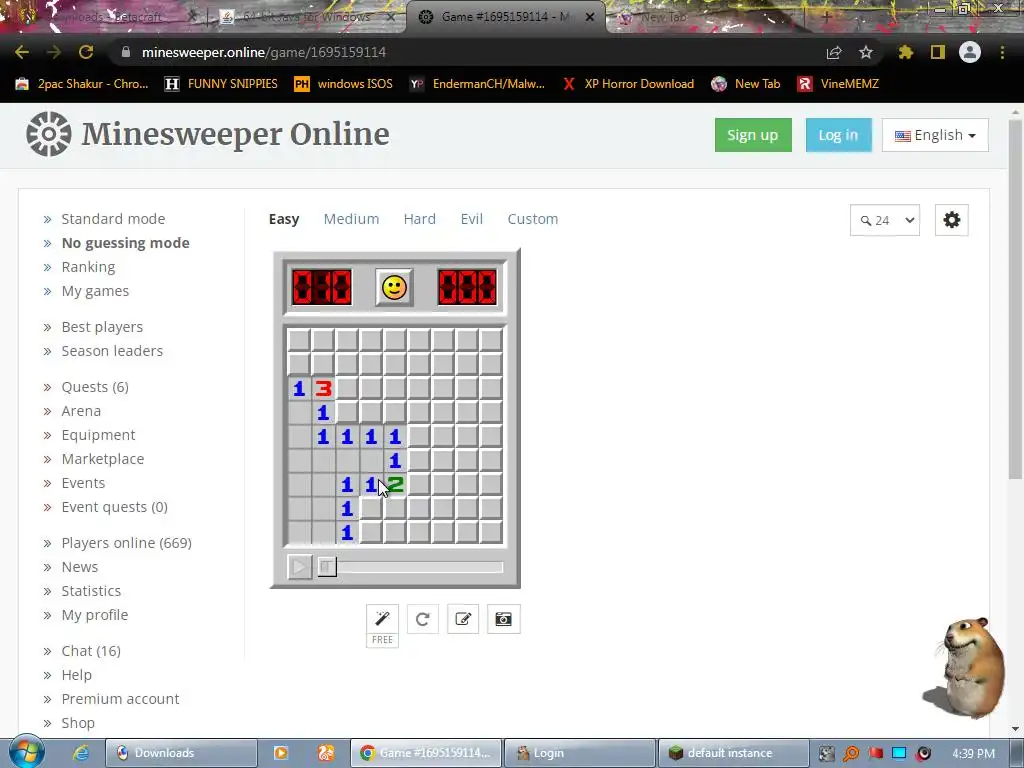Select the Hard difficulty tab
This screenshot has height=768, width=1024.
click(x=419, y=219)
